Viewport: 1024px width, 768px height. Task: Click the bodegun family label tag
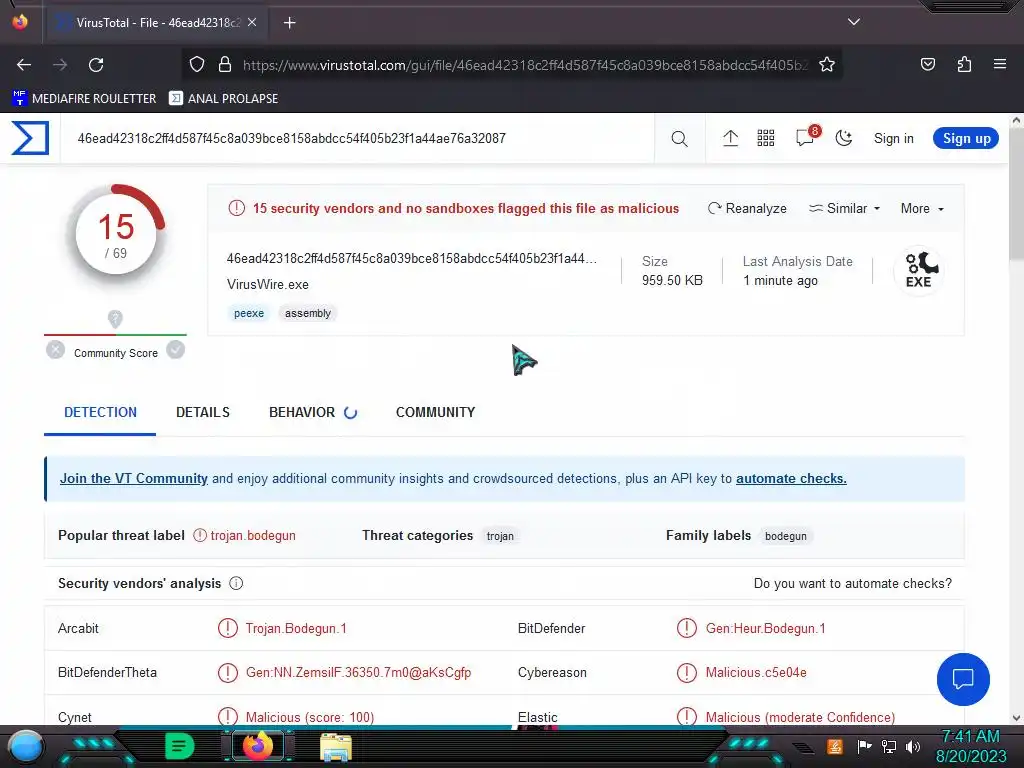coord(786,536)
